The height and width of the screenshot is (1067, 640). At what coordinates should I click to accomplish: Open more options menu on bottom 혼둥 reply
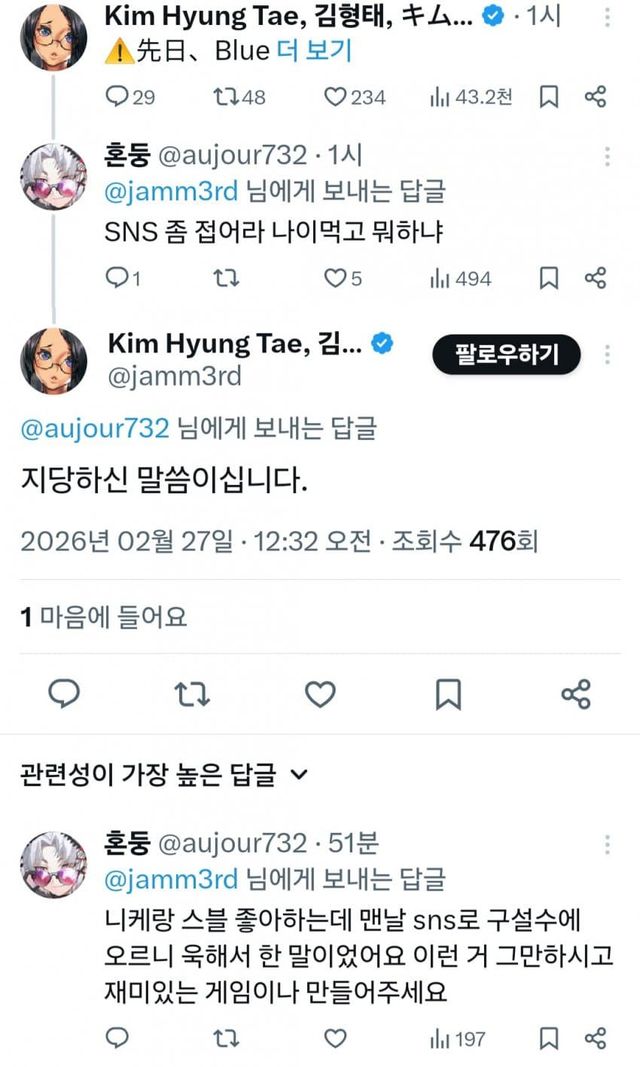point(607,846)
